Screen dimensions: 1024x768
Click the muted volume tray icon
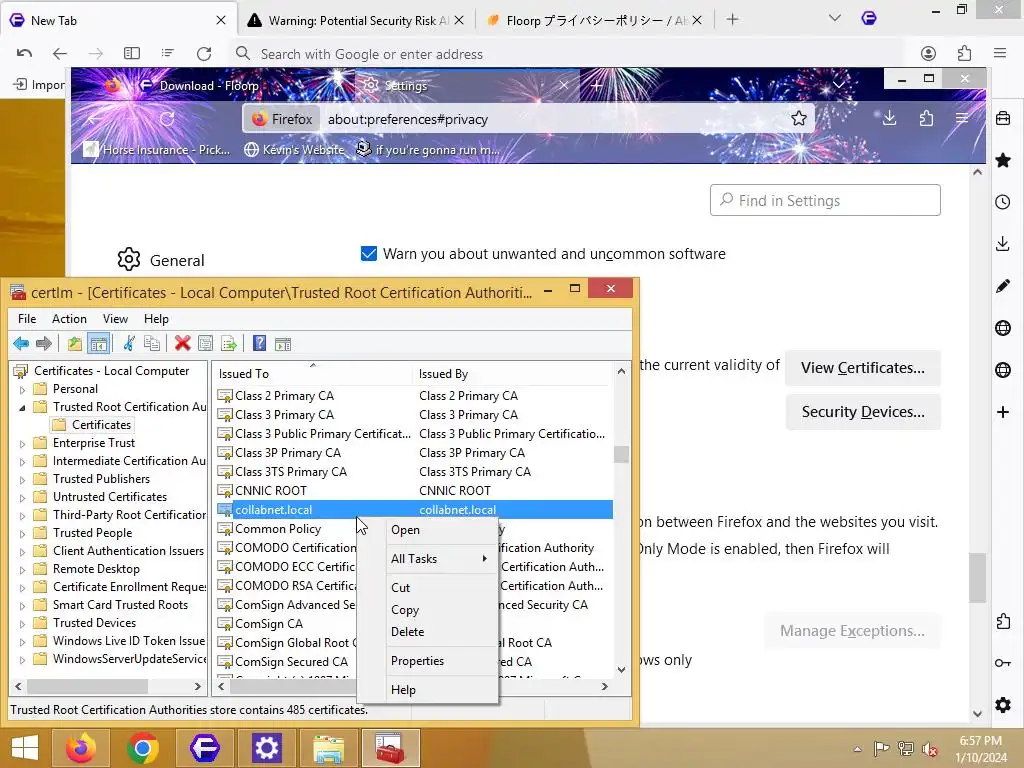[x=929, y=748]
